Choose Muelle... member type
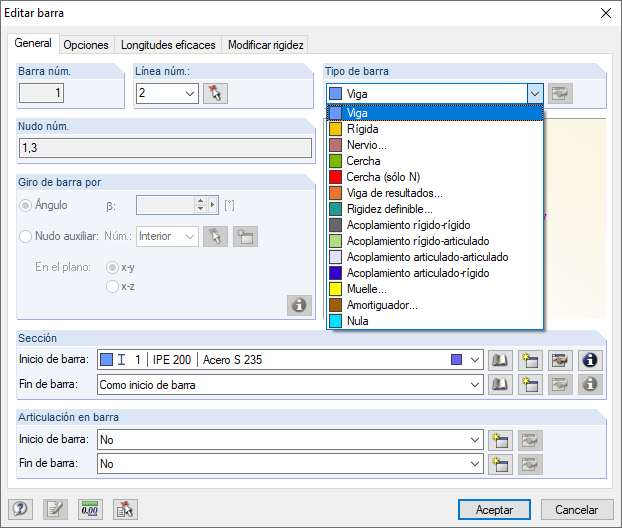The width and height of the screenshot is (622, 528). [435, 289]
